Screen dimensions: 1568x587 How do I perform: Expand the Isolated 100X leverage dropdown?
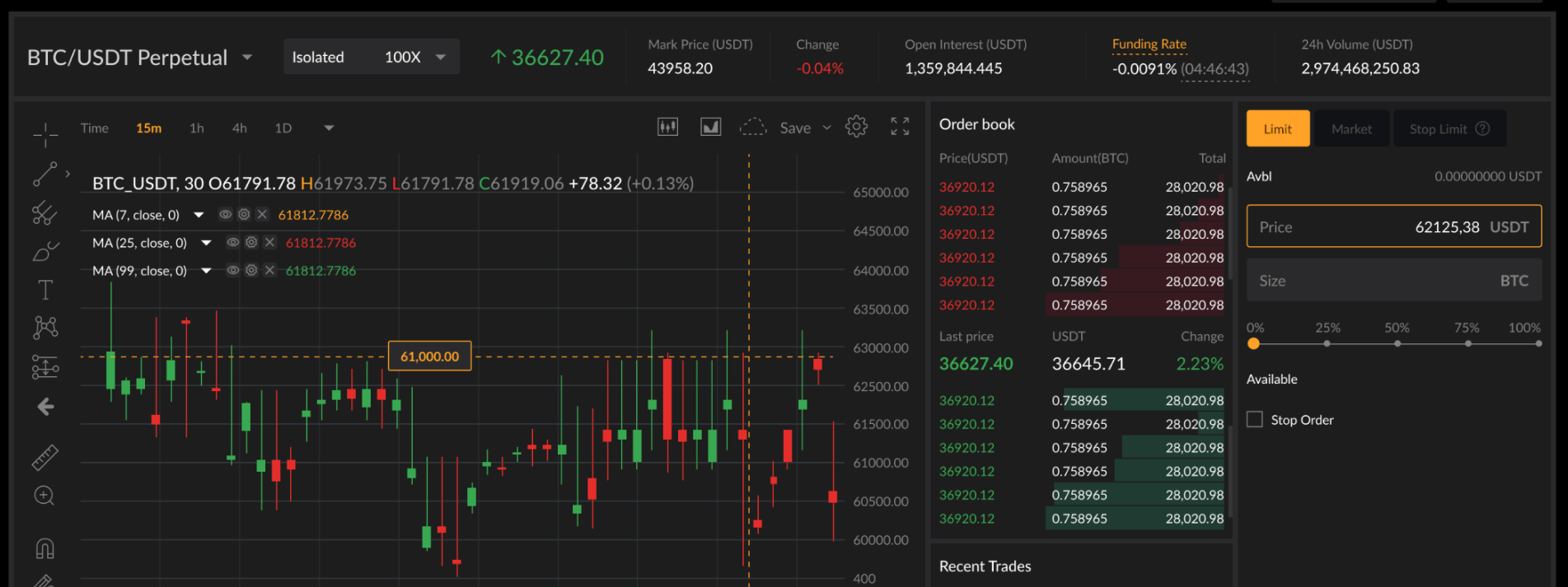(x=441, y=58)
